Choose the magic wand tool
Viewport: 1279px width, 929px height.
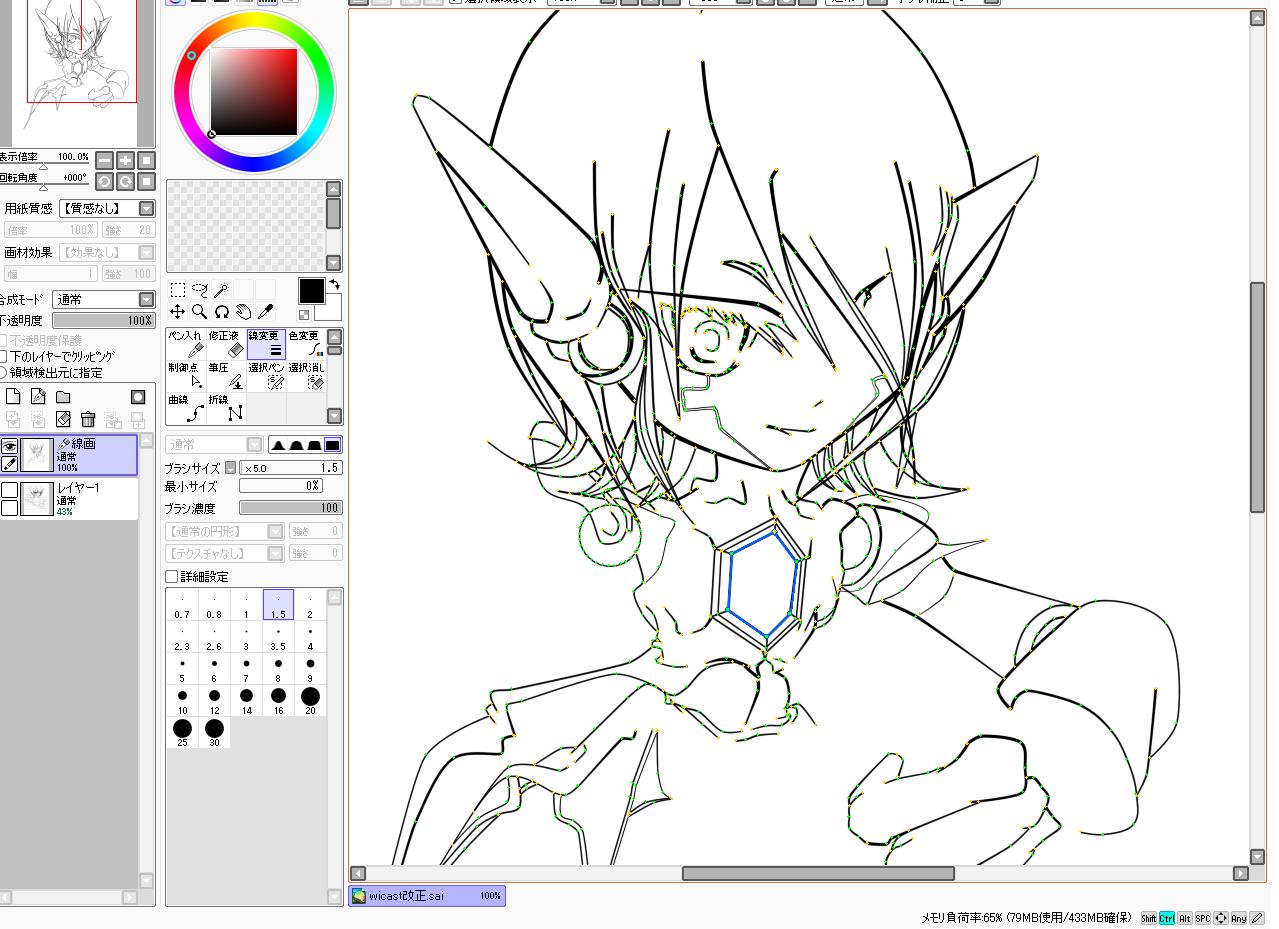[221, 290]
